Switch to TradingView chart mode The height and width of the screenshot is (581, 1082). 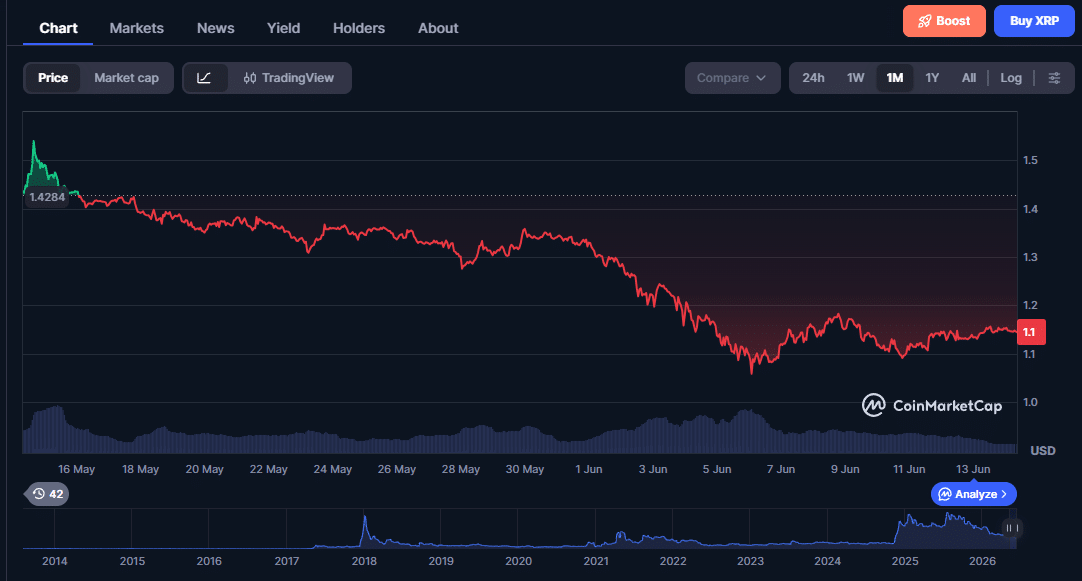(288, 78)
